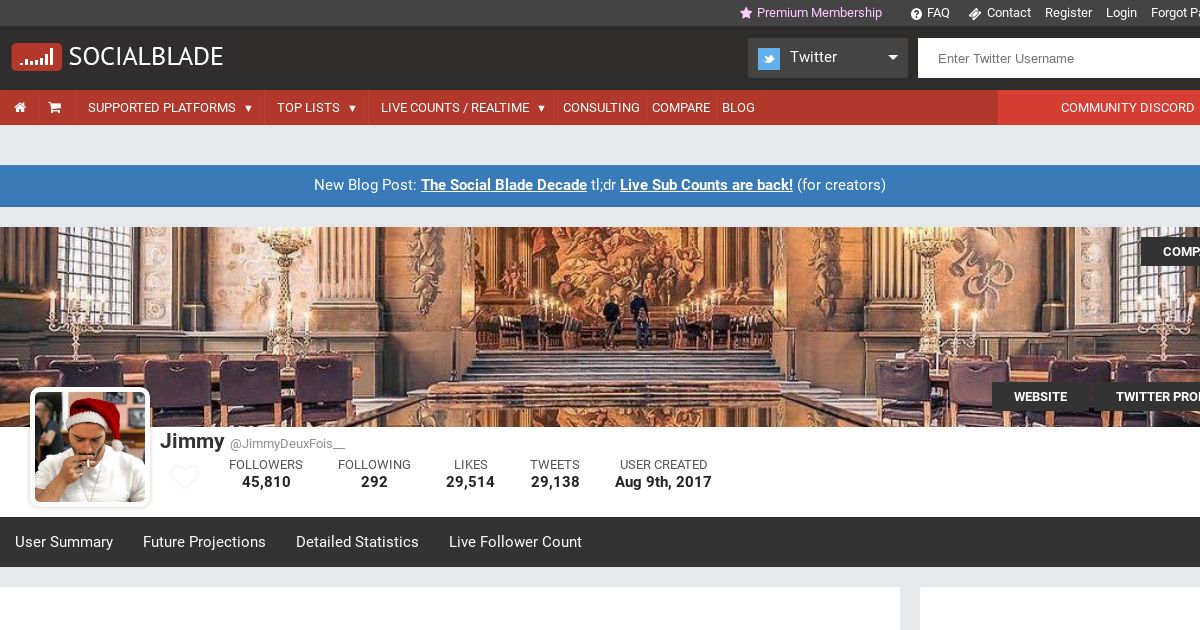Screen dimensions: 1200x630
Task: Click the SOCIALBLADE site title text
Action: 146,57
